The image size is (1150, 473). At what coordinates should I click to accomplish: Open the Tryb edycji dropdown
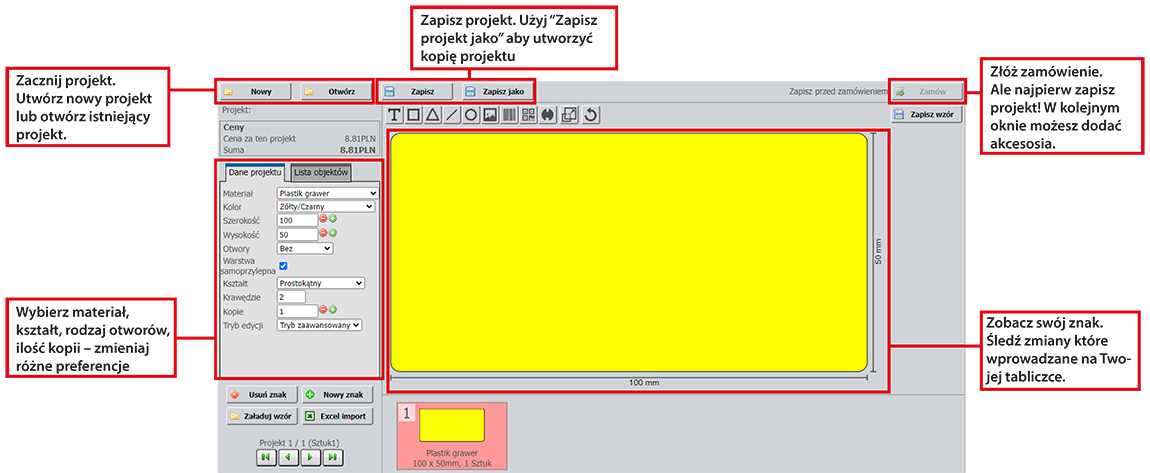coord(319,325)
